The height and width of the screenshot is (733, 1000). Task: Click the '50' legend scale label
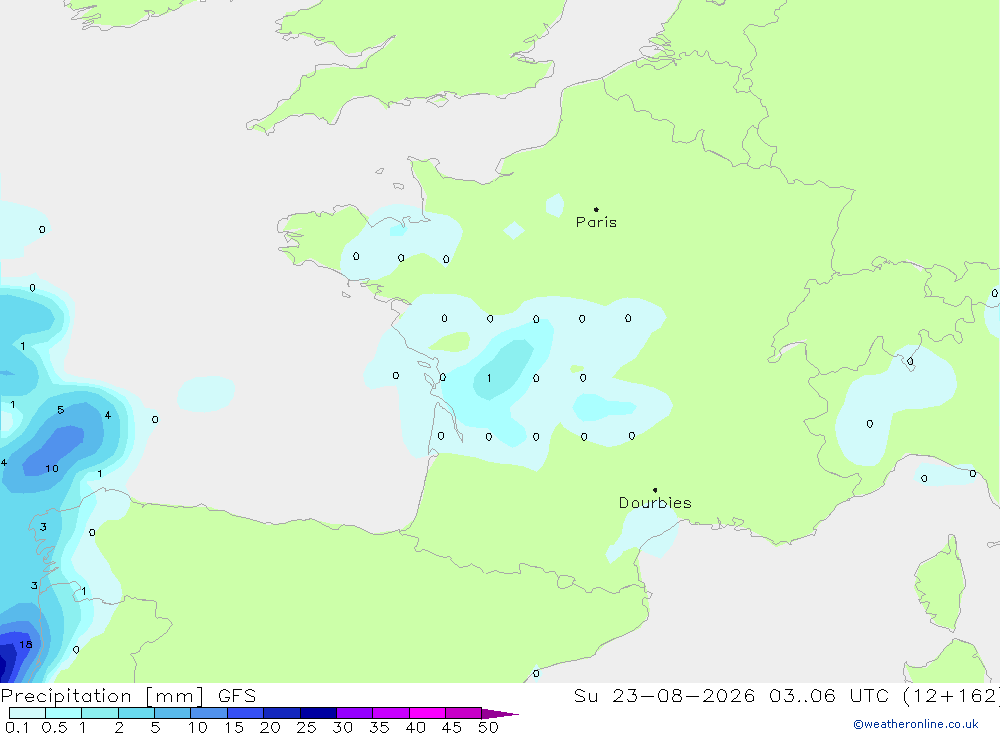pyautogui.click(x=488, y=727)
